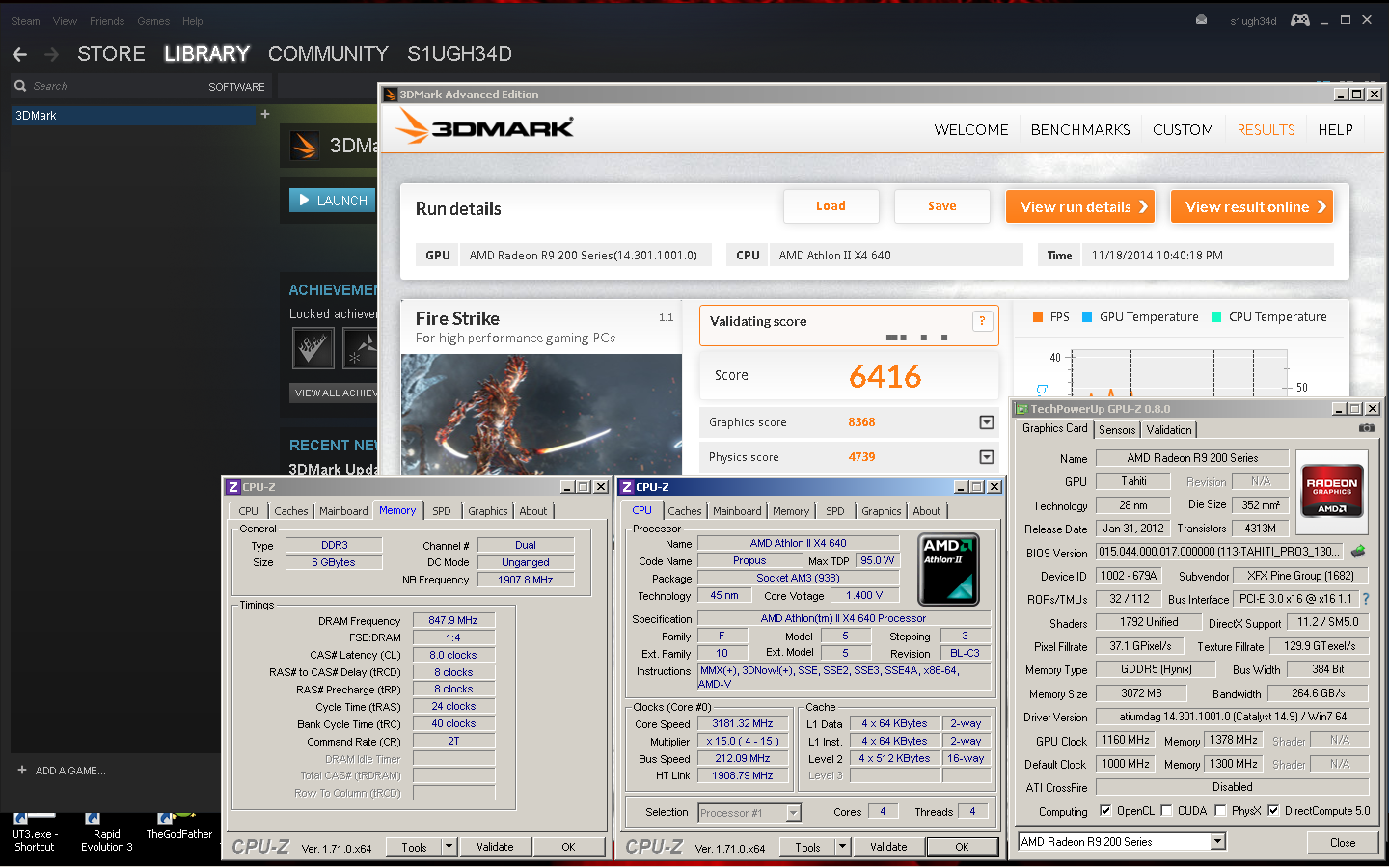The width and height of the screenshot is (1389, 868).
Task: Toggle the OpenCL checkbox in GPU-Z
Action: [x=1105, y=811]
